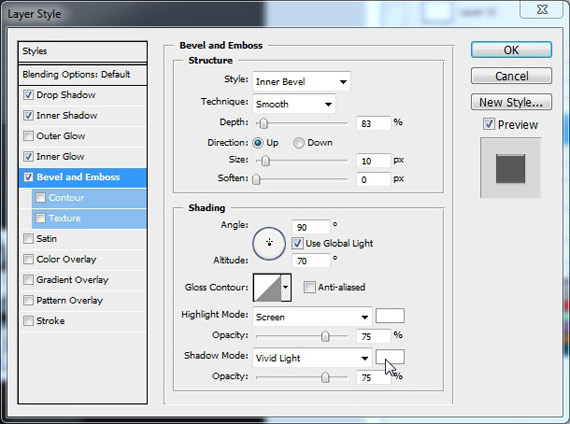The height and width of the screenshot is (424, 570).
Task: Uncheck the Inner Glow effect
Action: [x=28, y=157]
